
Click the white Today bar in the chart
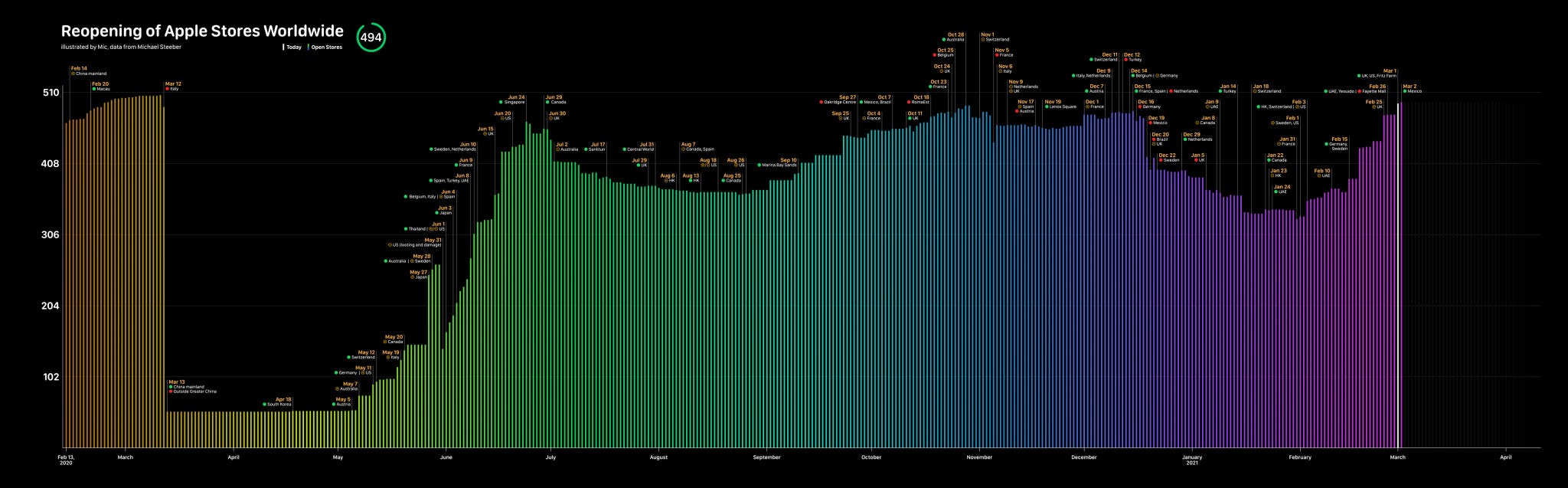click(1400, 274)
